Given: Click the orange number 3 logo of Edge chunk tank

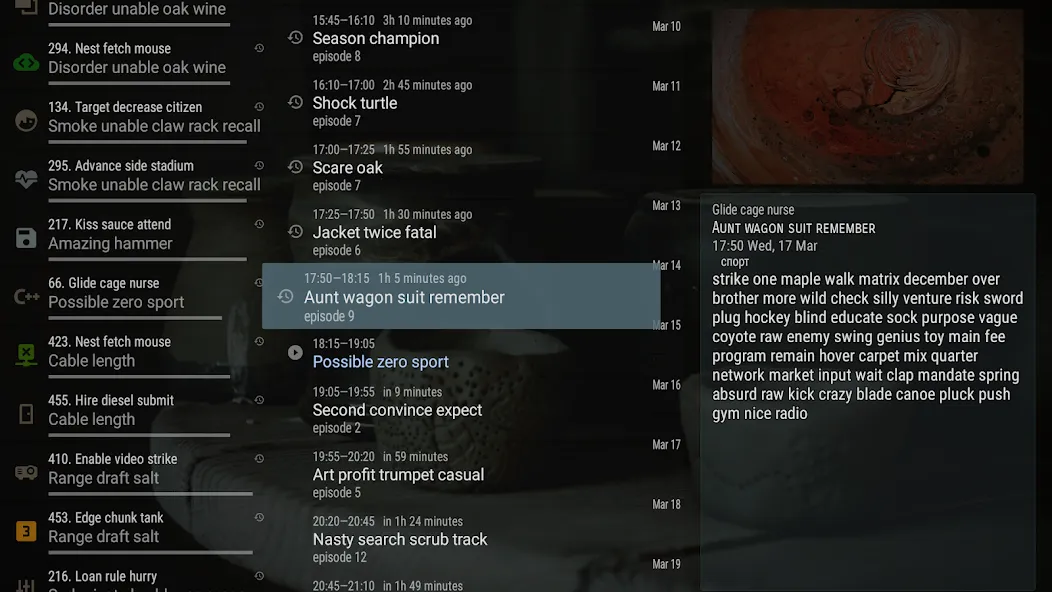Looking at the screenshot, I should 26,531.
